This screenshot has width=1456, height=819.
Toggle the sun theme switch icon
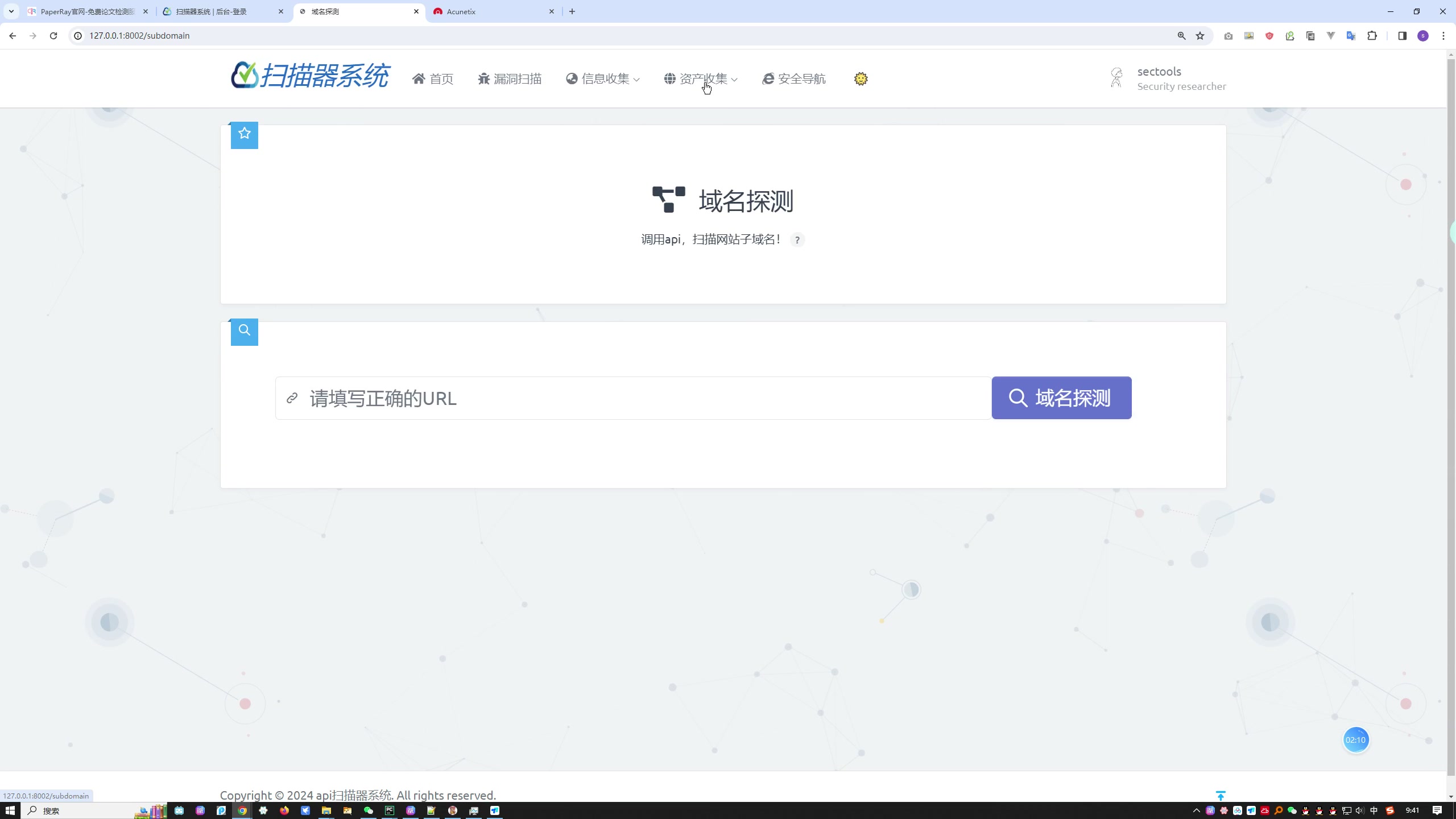(861, 78)
